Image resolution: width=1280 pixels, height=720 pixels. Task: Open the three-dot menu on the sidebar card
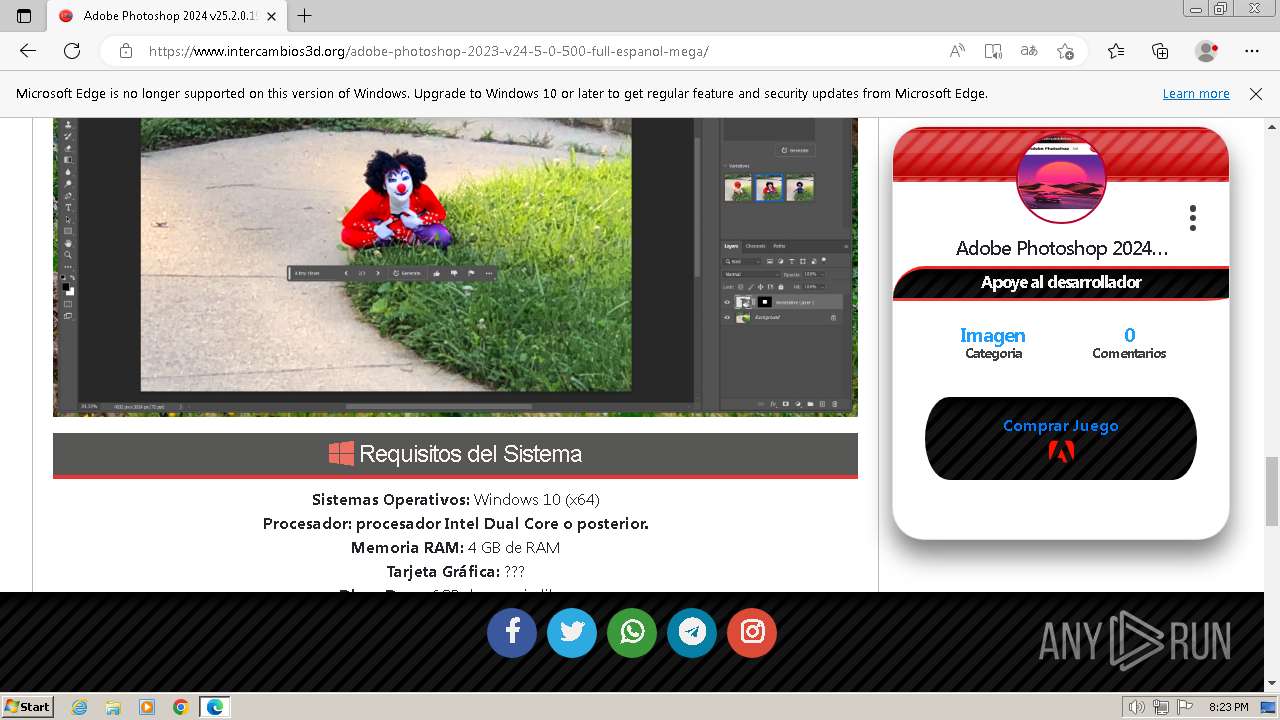click(x=1193, y=218)
